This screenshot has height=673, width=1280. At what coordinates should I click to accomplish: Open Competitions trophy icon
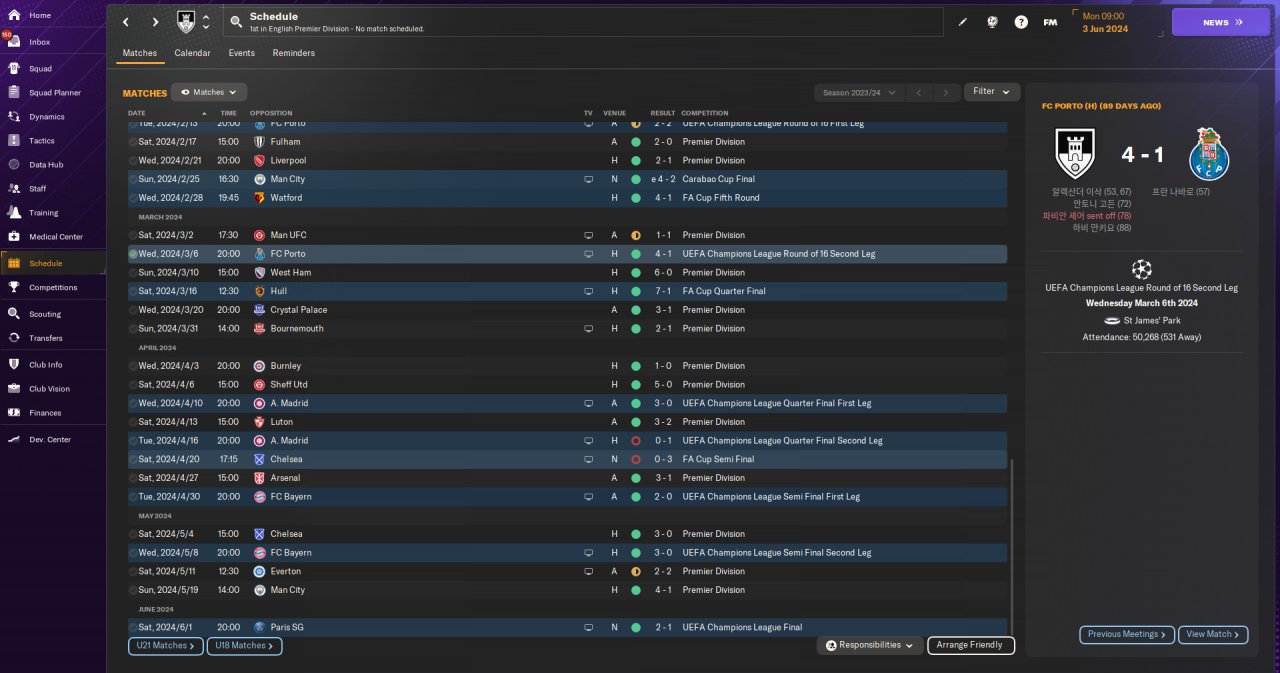click(x=14, y=288)
